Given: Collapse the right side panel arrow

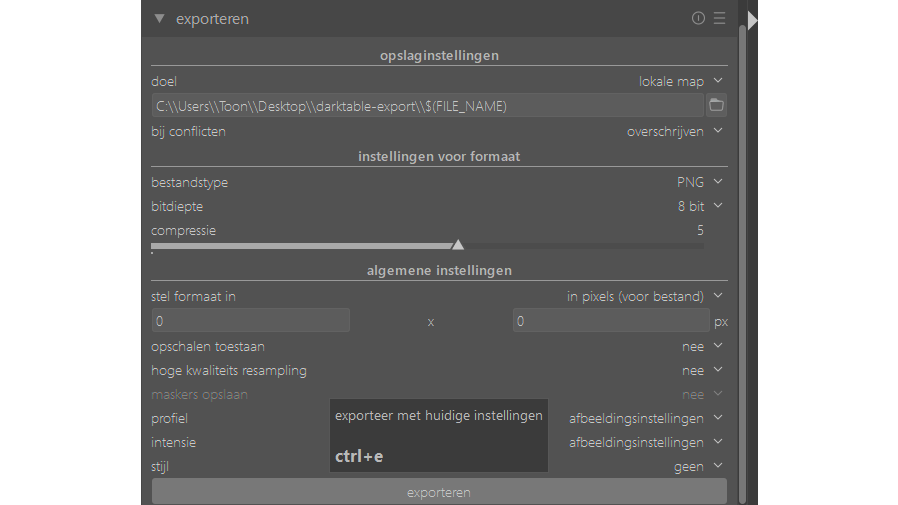Looking at the screenshot, I should coord(753,19).
